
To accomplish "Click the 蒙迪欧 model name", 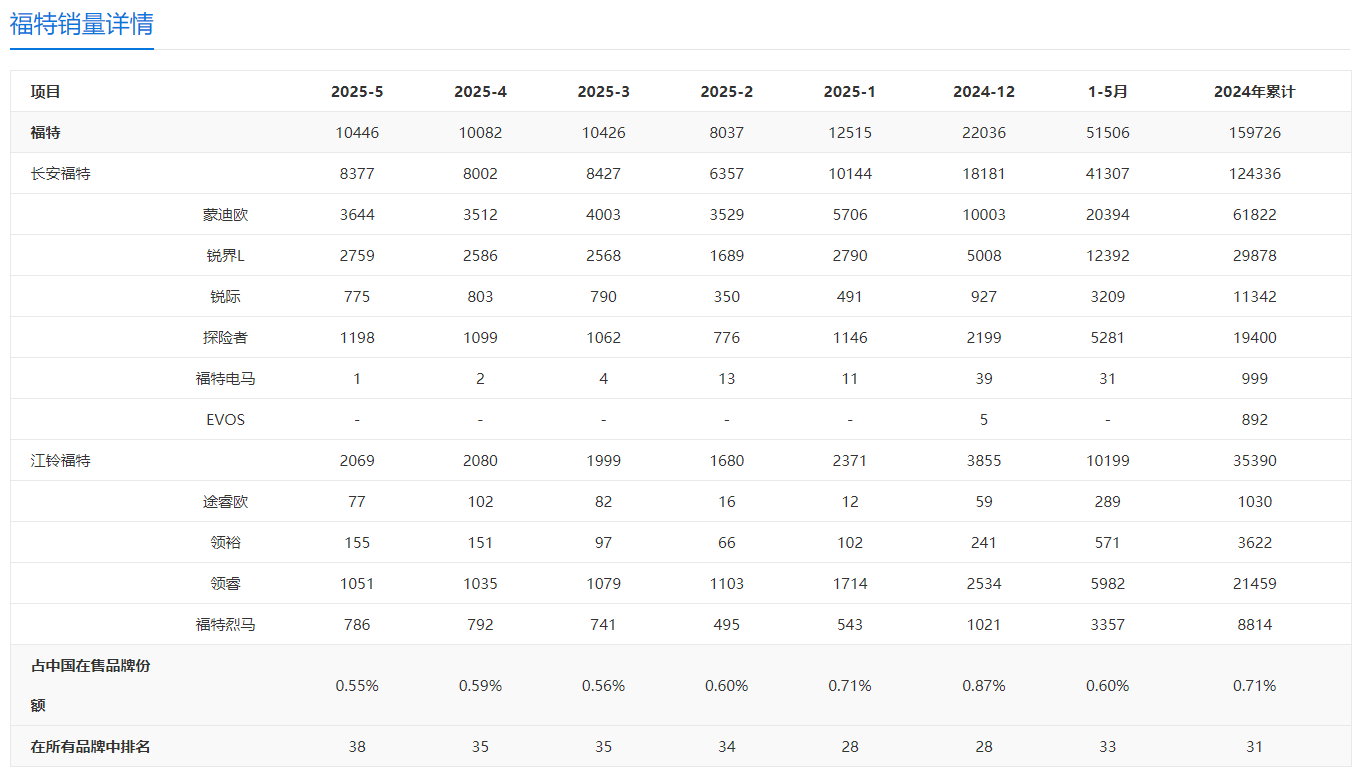I will pyautogui.click(x=225, y=215).
